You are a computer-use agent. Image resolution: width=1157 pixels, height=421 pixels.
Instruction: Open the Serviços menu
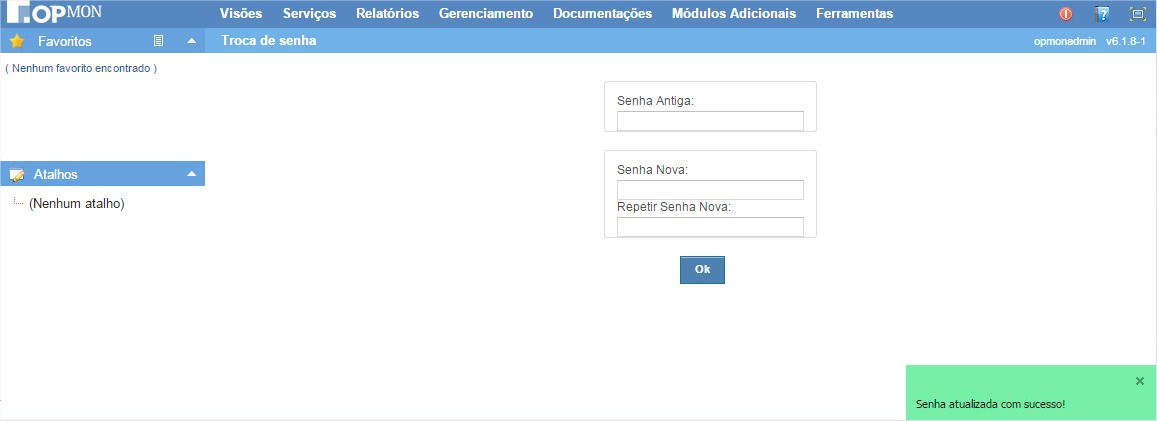(309, 14)
